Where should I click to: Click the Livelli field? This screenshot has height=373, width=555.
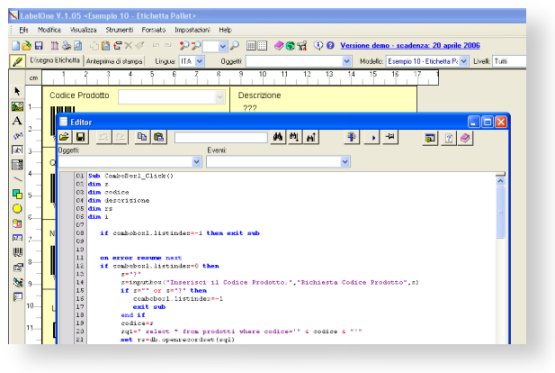510,61
